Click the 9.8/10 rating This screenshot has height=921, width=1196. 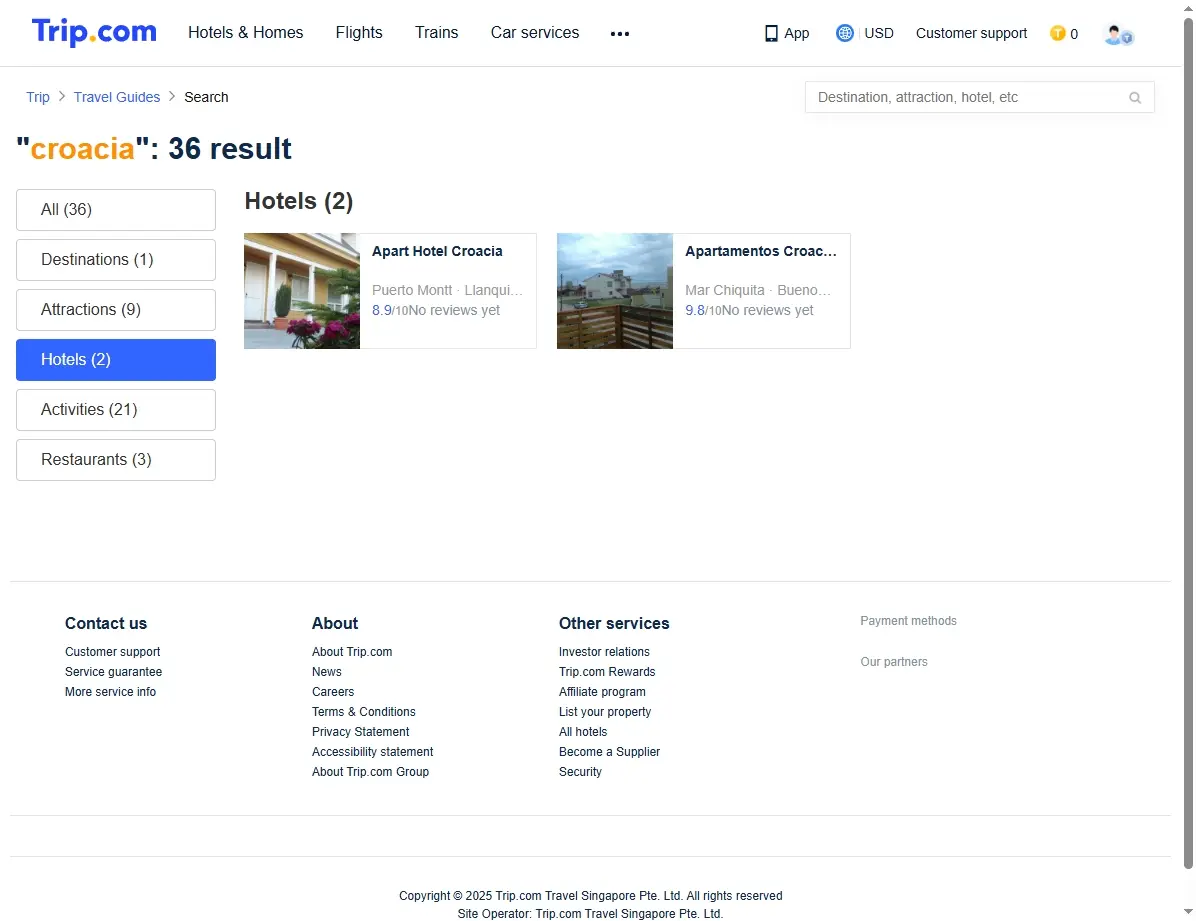(703, 310)
